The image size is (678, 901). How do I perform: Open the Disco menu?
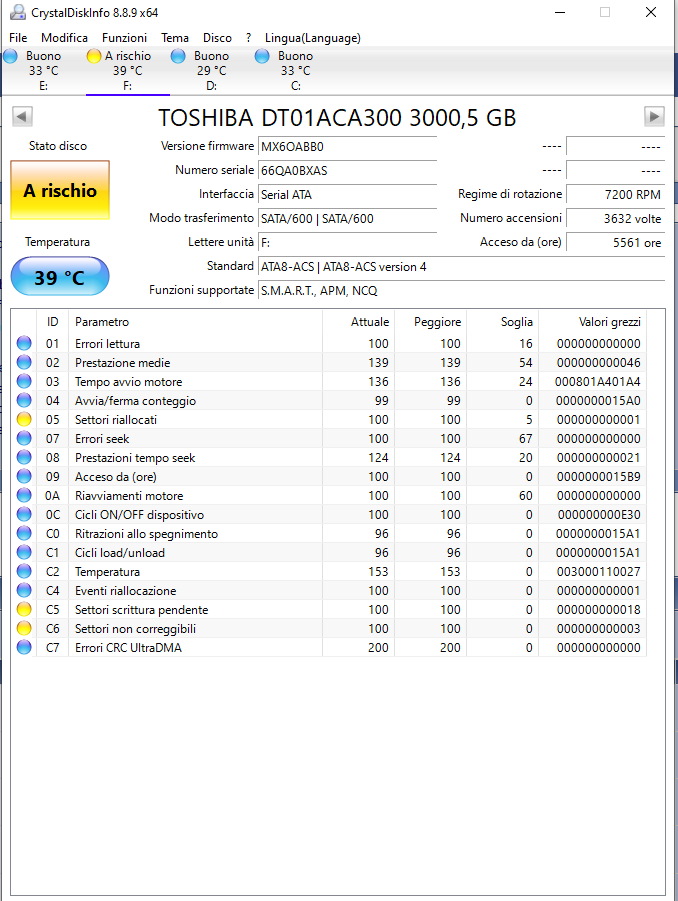coord(217,38)
